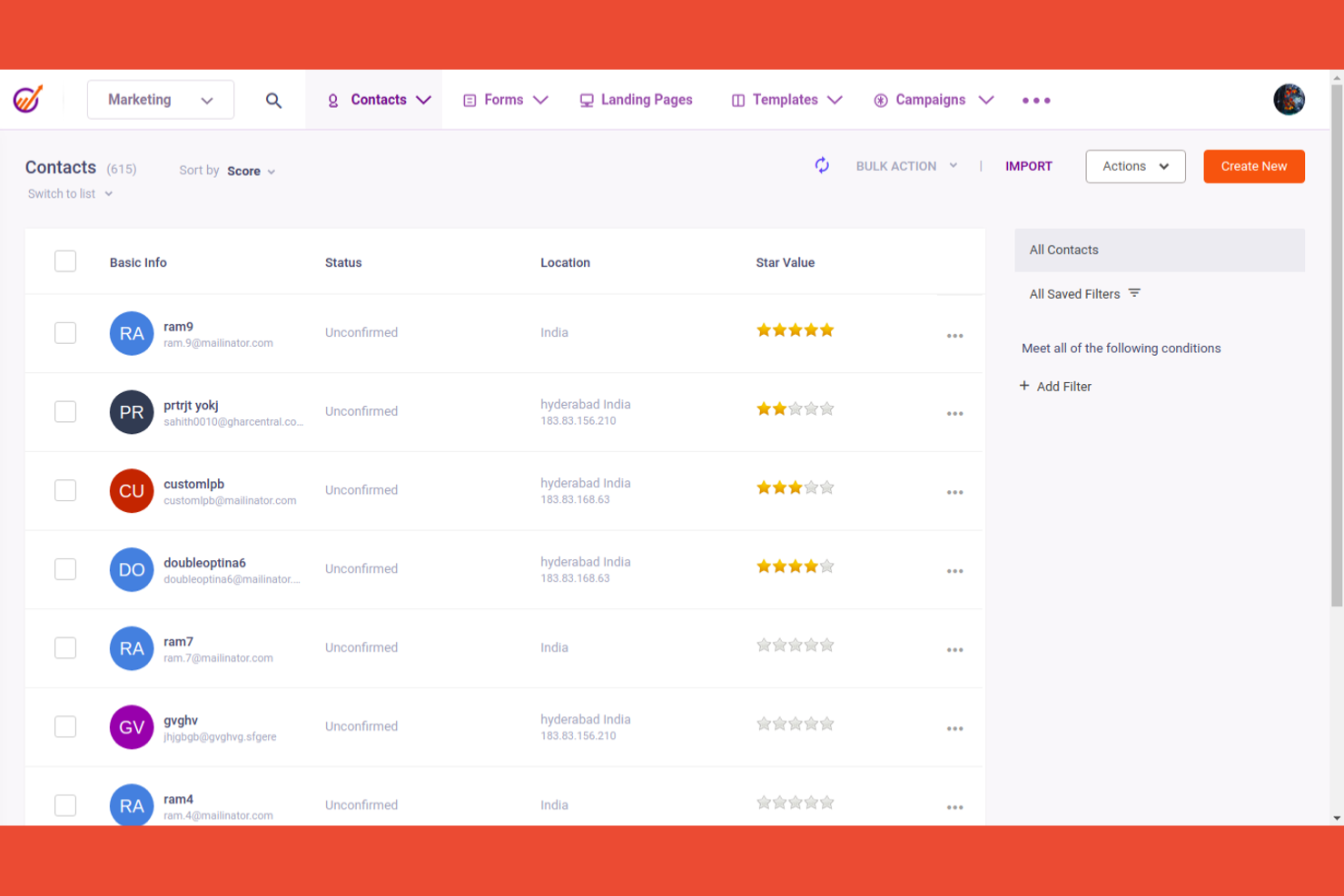Screen dimensions: 1344x896
Task: Click the Create New button
Action: tap(1253, 166)
